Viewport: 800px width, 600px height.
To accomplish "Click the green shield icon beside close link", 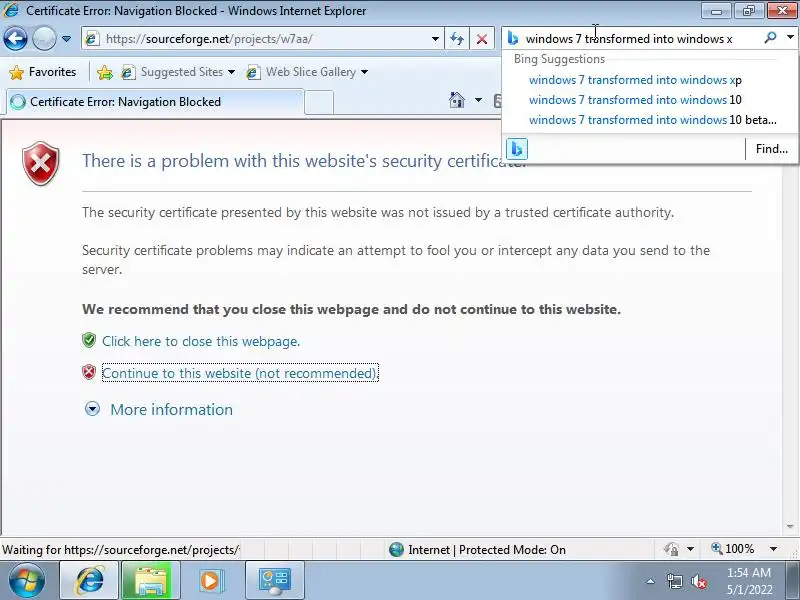I will click(89, 340).
